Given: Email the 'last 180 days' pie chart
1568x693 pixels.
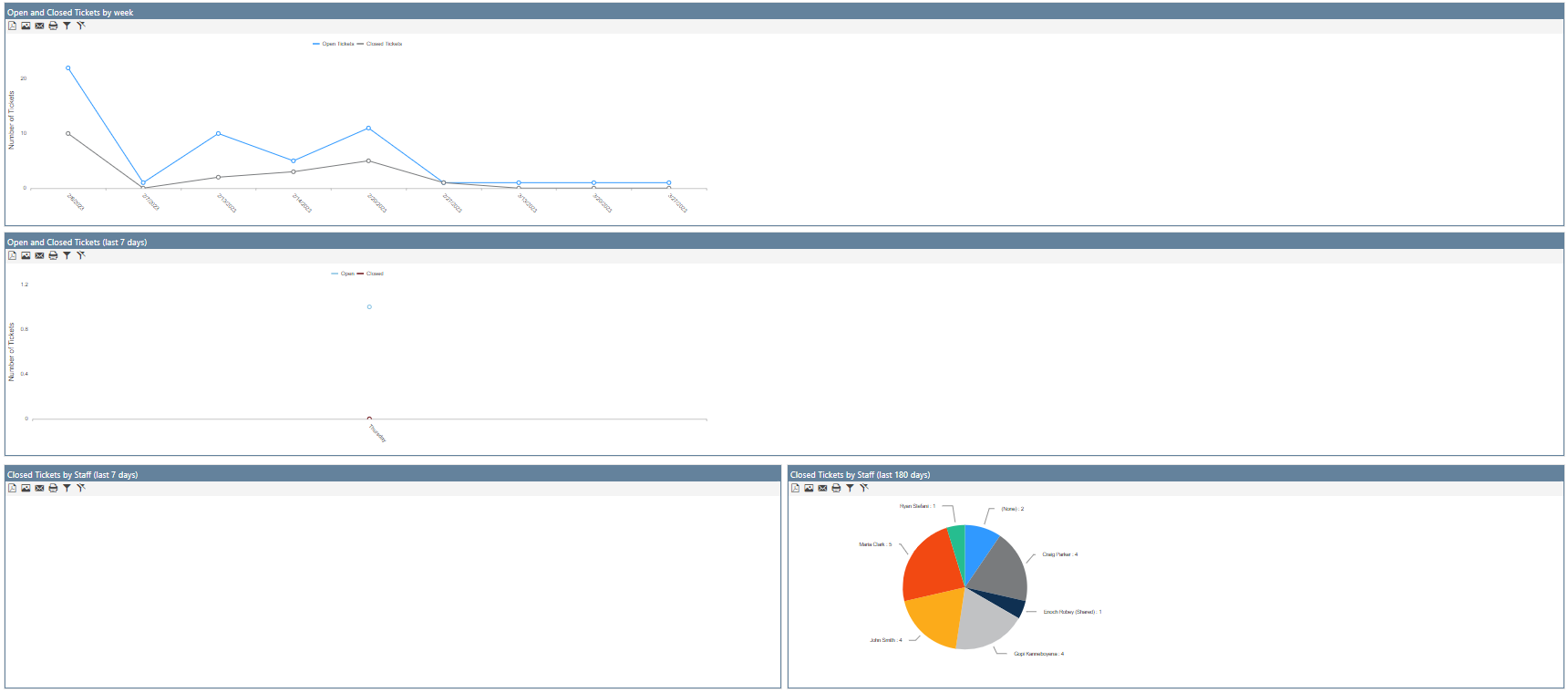Looking at the screenshot, I should (822, 488).
